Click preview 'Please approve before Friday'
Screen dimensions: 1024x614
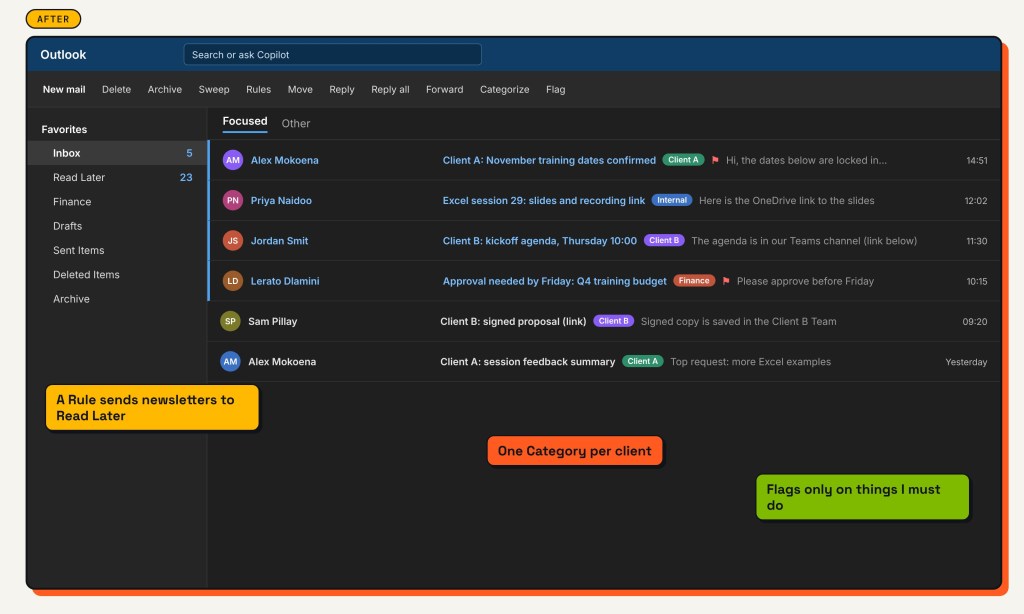pos(805,282)
